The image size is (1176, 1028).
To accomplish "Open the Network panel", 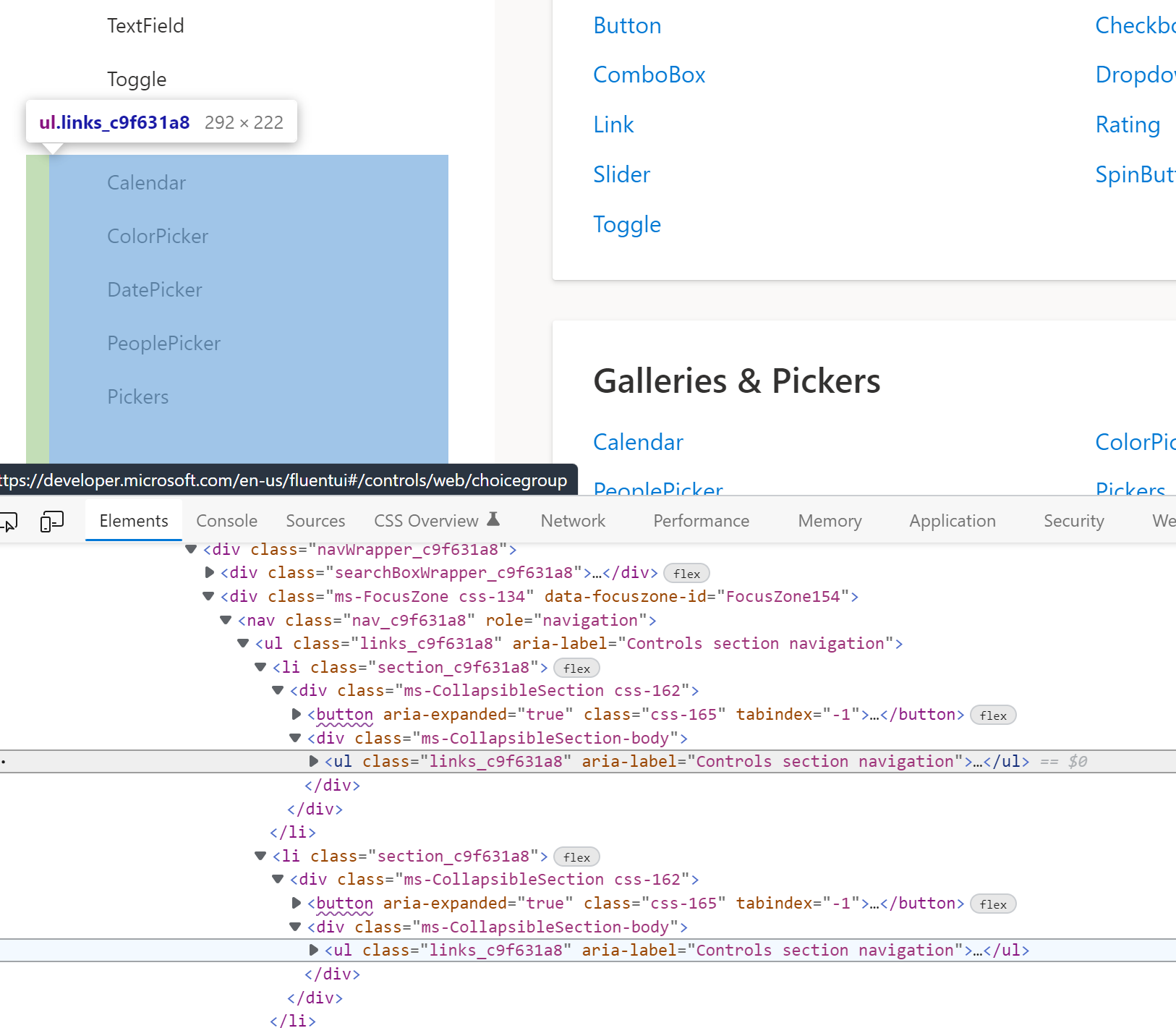I will coord(572,520).
